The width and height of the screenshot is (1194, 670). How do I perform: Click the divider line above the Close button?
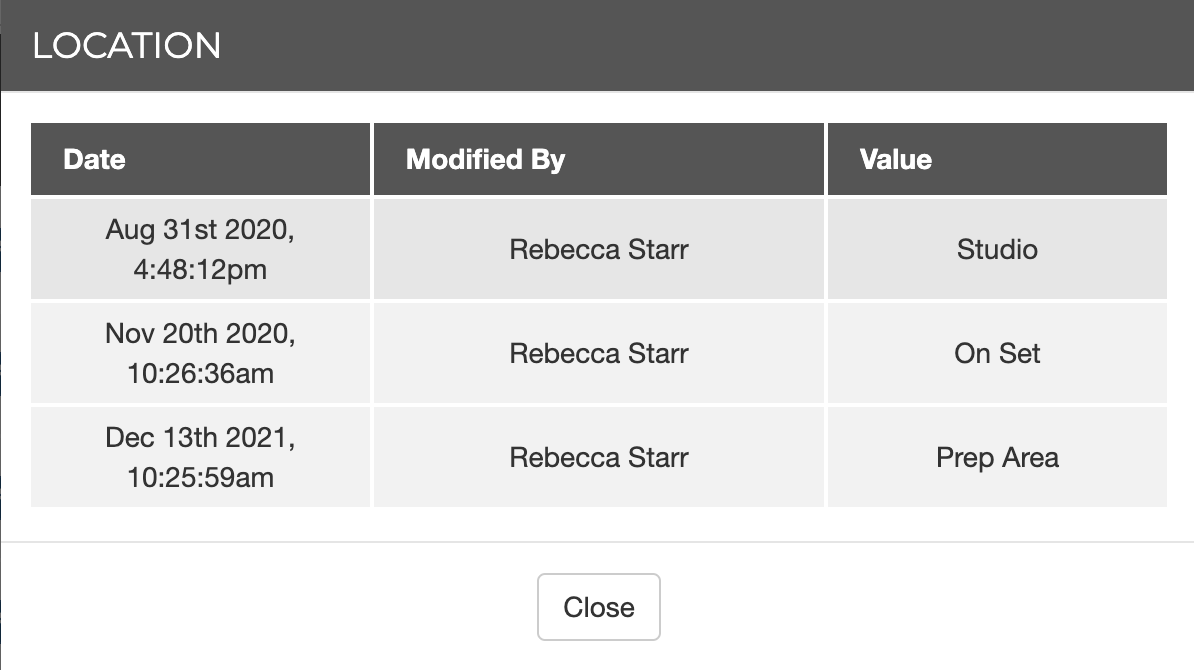(598, 542)
